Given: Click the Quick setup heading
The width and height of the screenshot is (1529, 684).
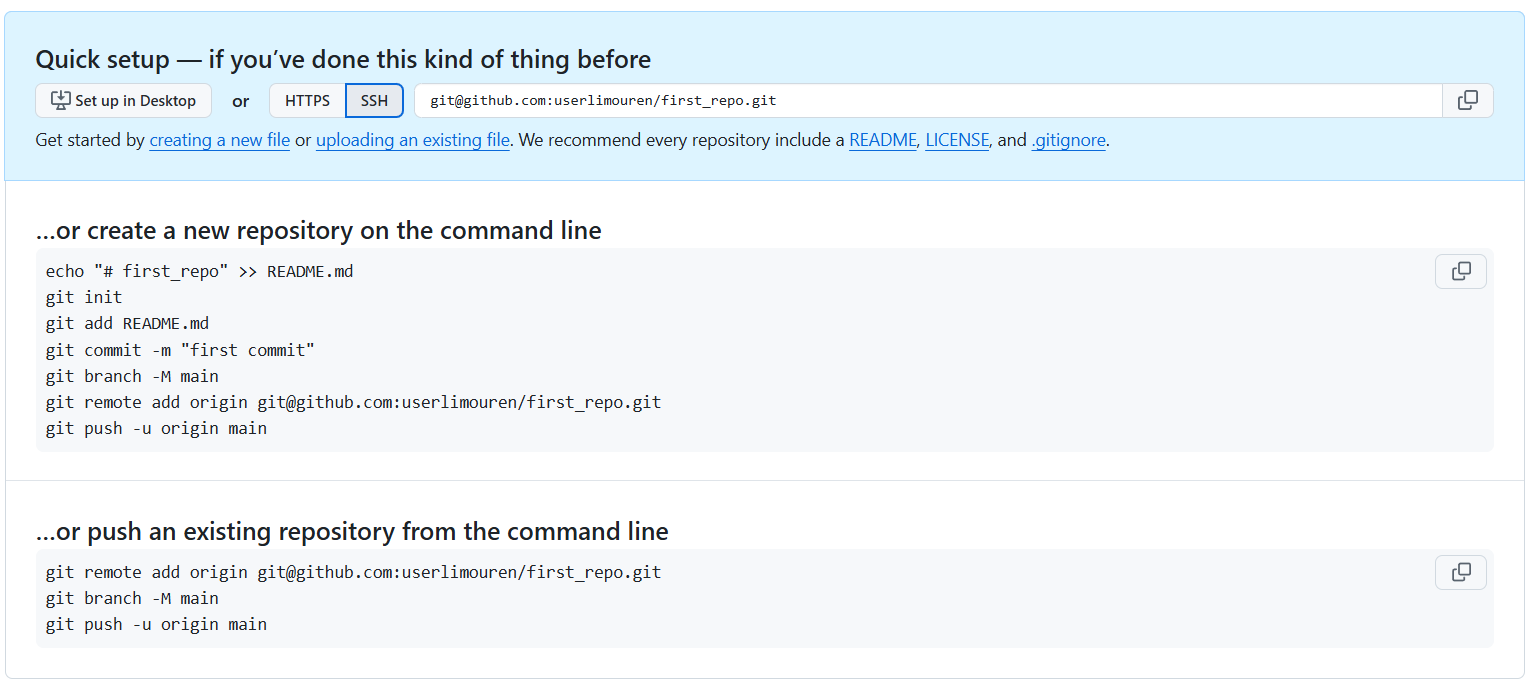Looking at the screenshot, I should (343, 60).
